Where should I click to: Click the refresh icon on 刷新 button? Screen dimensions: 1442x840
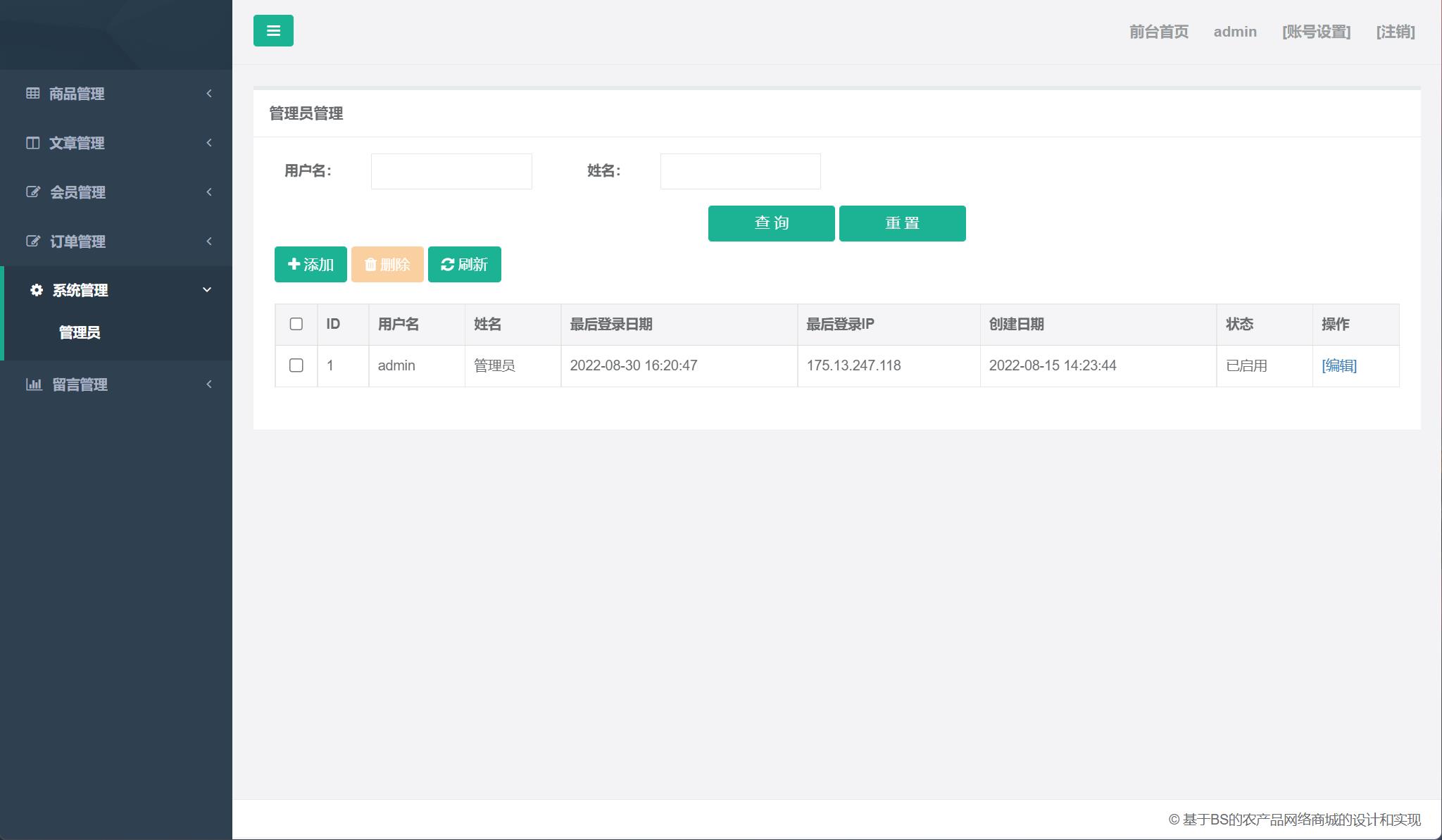tap(446, 264)
